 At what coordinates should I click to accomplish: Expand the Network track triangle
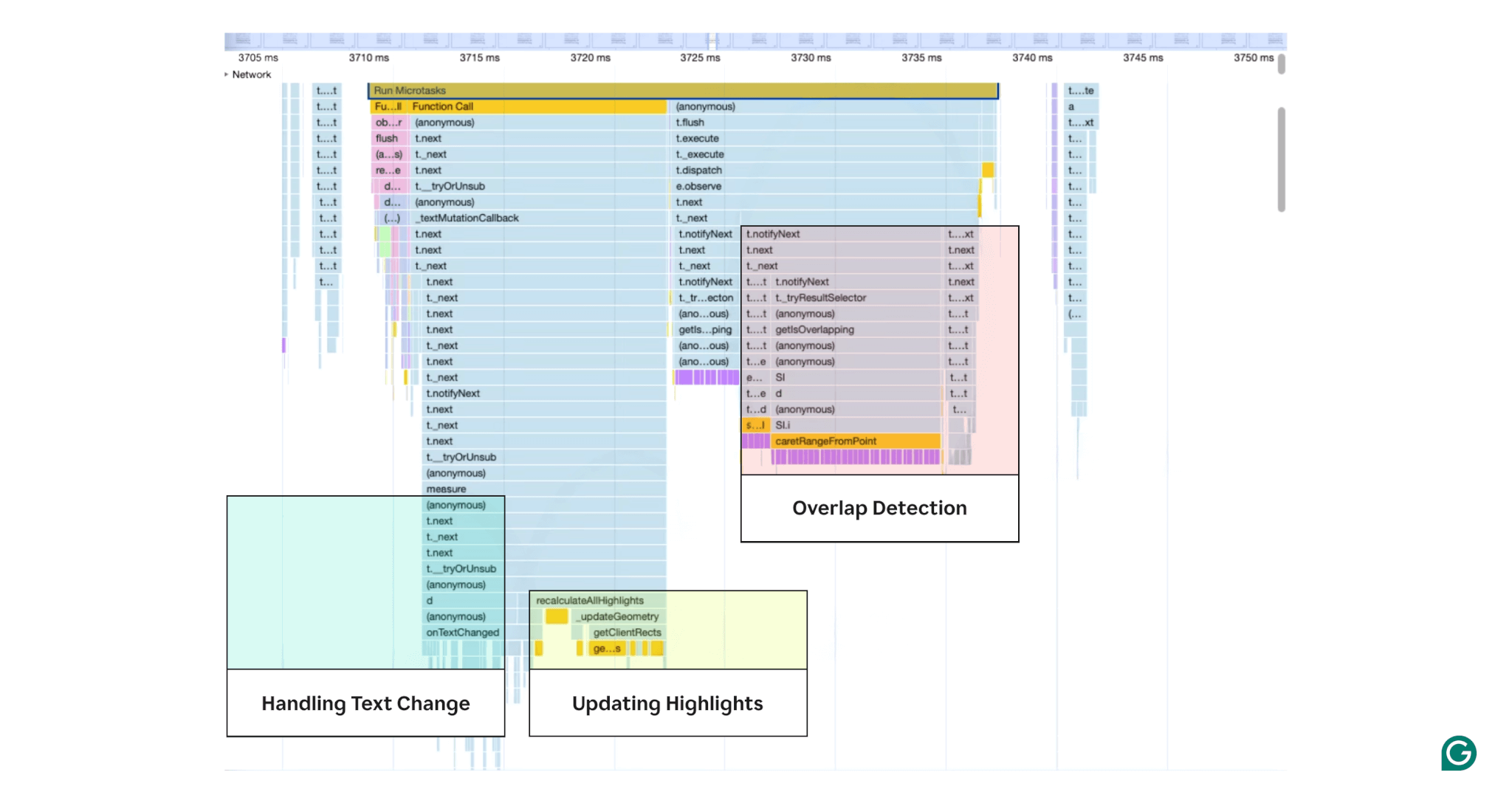[x=227, y=75]
